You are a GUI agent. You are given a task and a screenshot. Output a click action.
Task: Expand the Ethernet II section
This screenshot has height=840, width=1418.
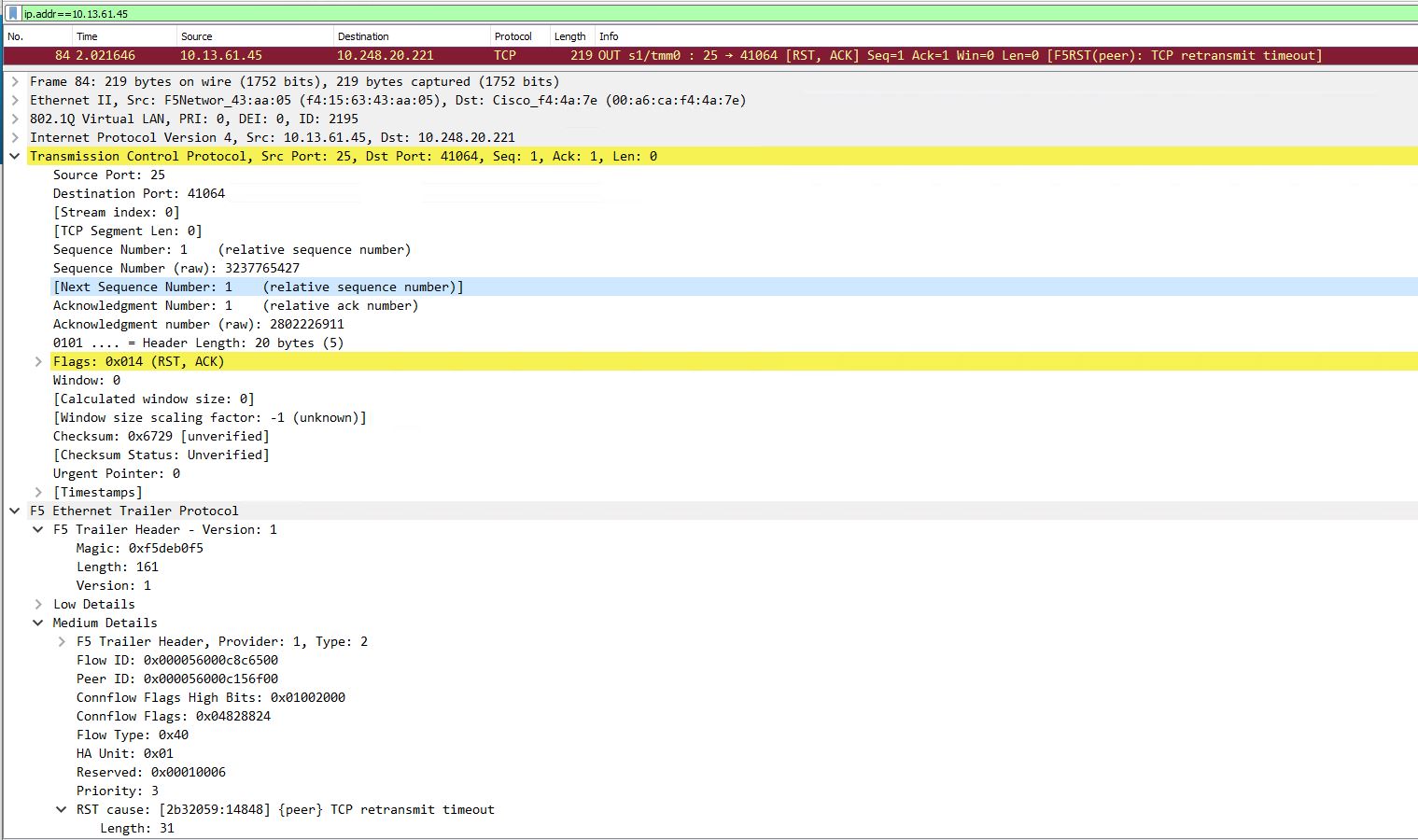point(15,101)
